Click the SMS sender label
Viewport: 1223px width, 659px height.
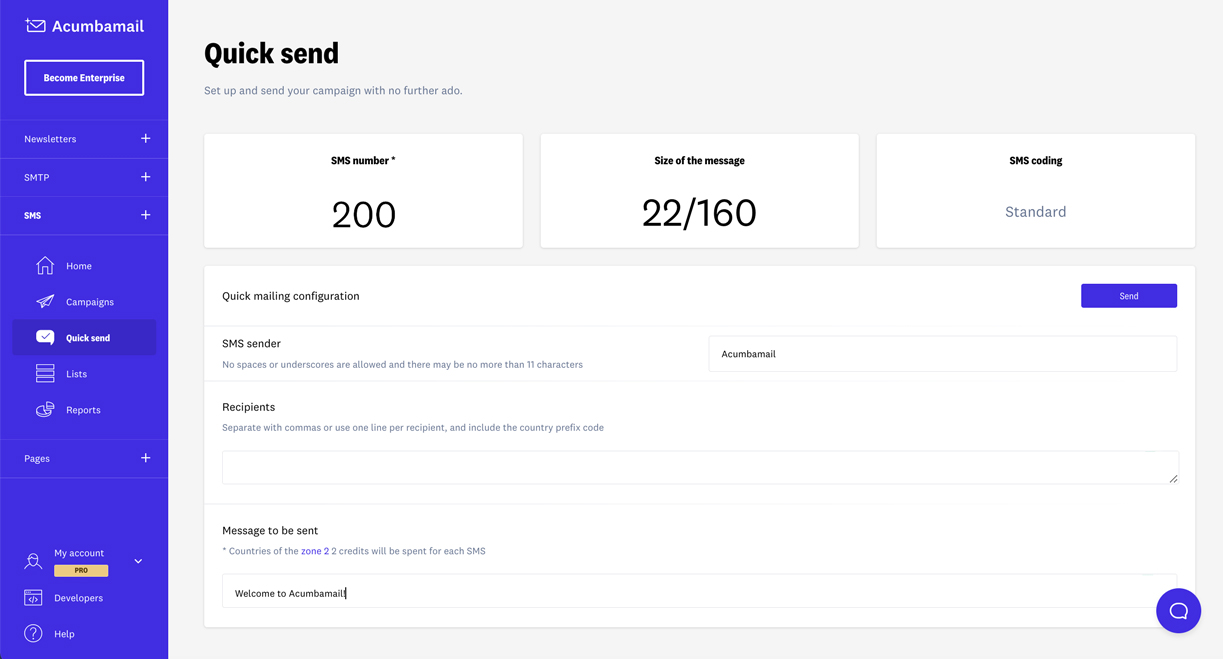(251, 343)
